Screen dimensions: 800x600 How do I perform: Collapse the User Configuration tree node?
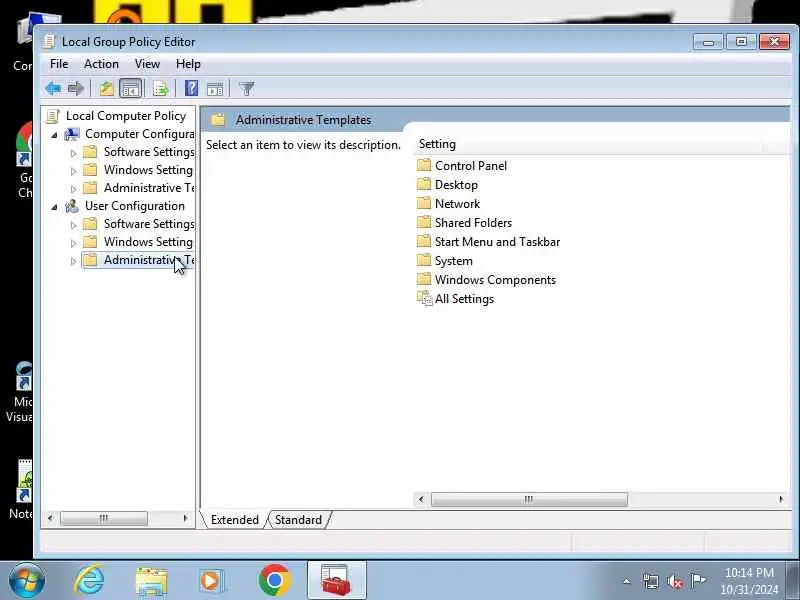[55, 207]
